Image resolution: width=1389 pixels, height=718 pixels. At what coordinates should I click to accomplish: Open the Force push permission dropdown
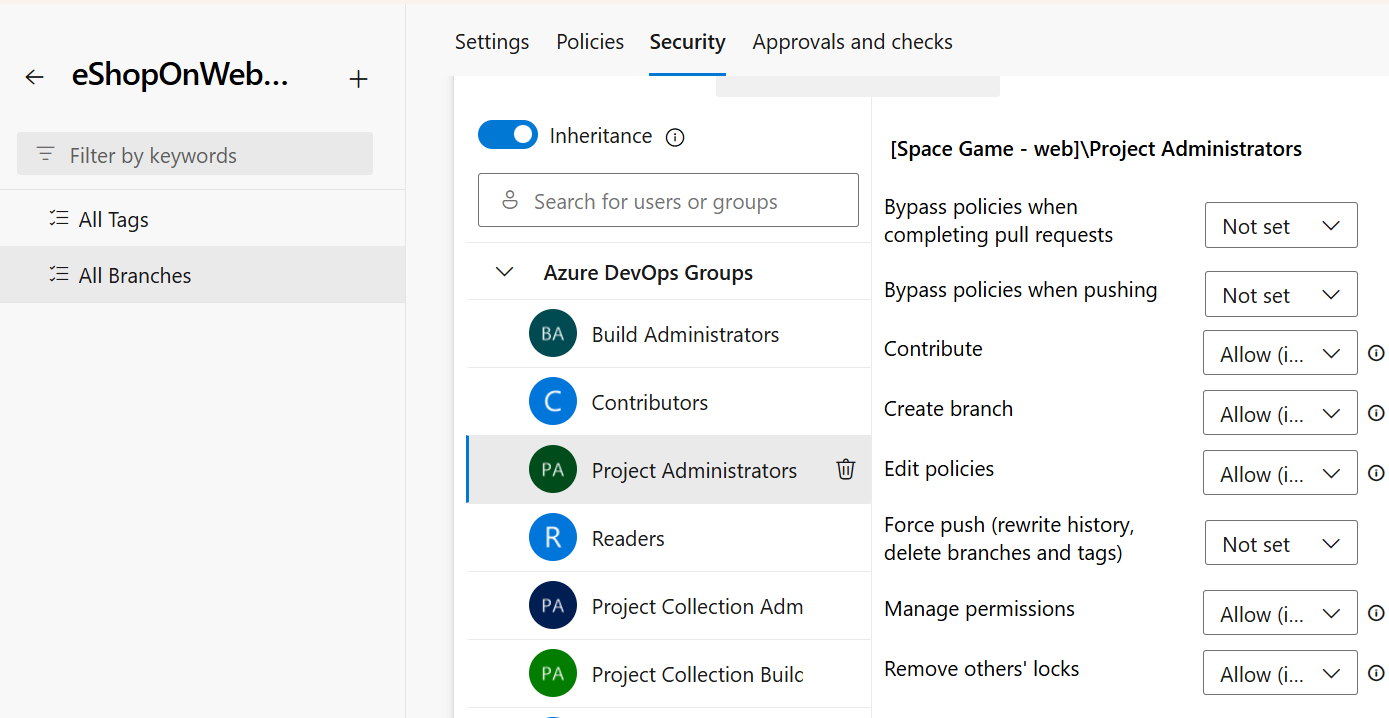coord(1280,544)
